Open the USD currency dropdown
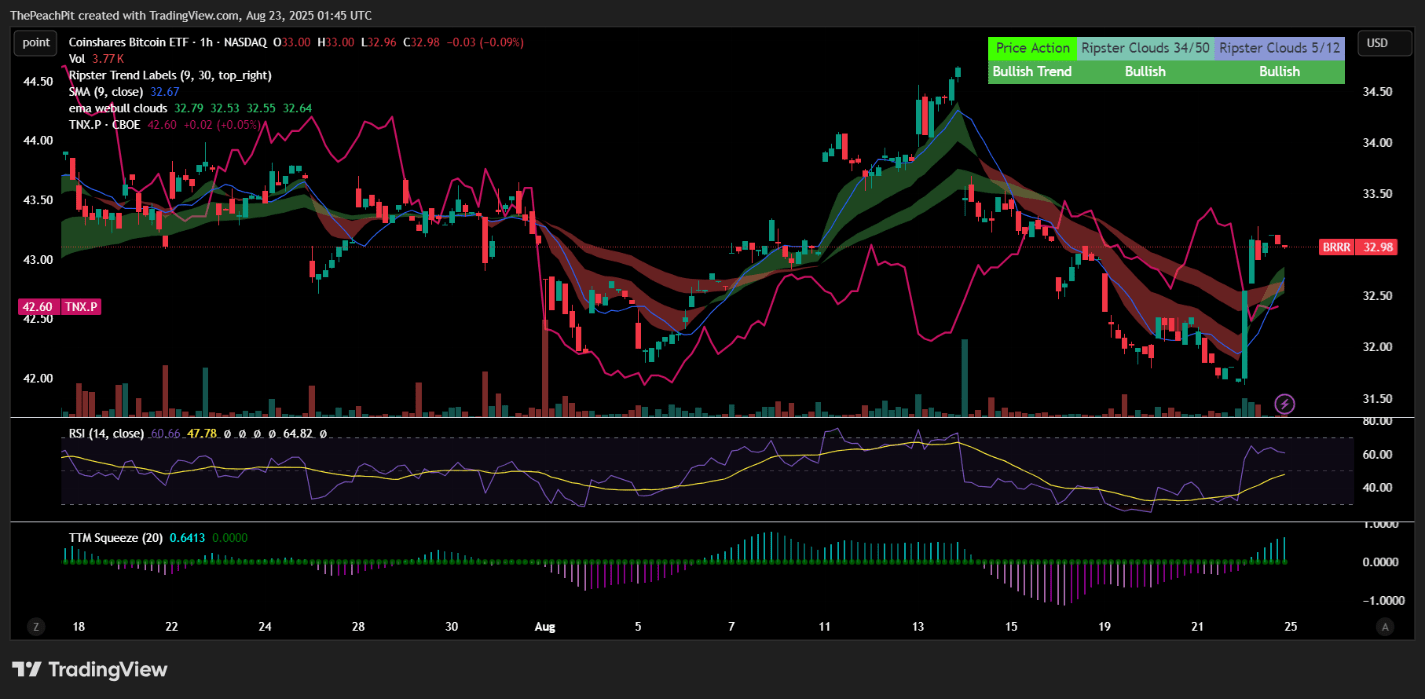 pos(1384,43)
